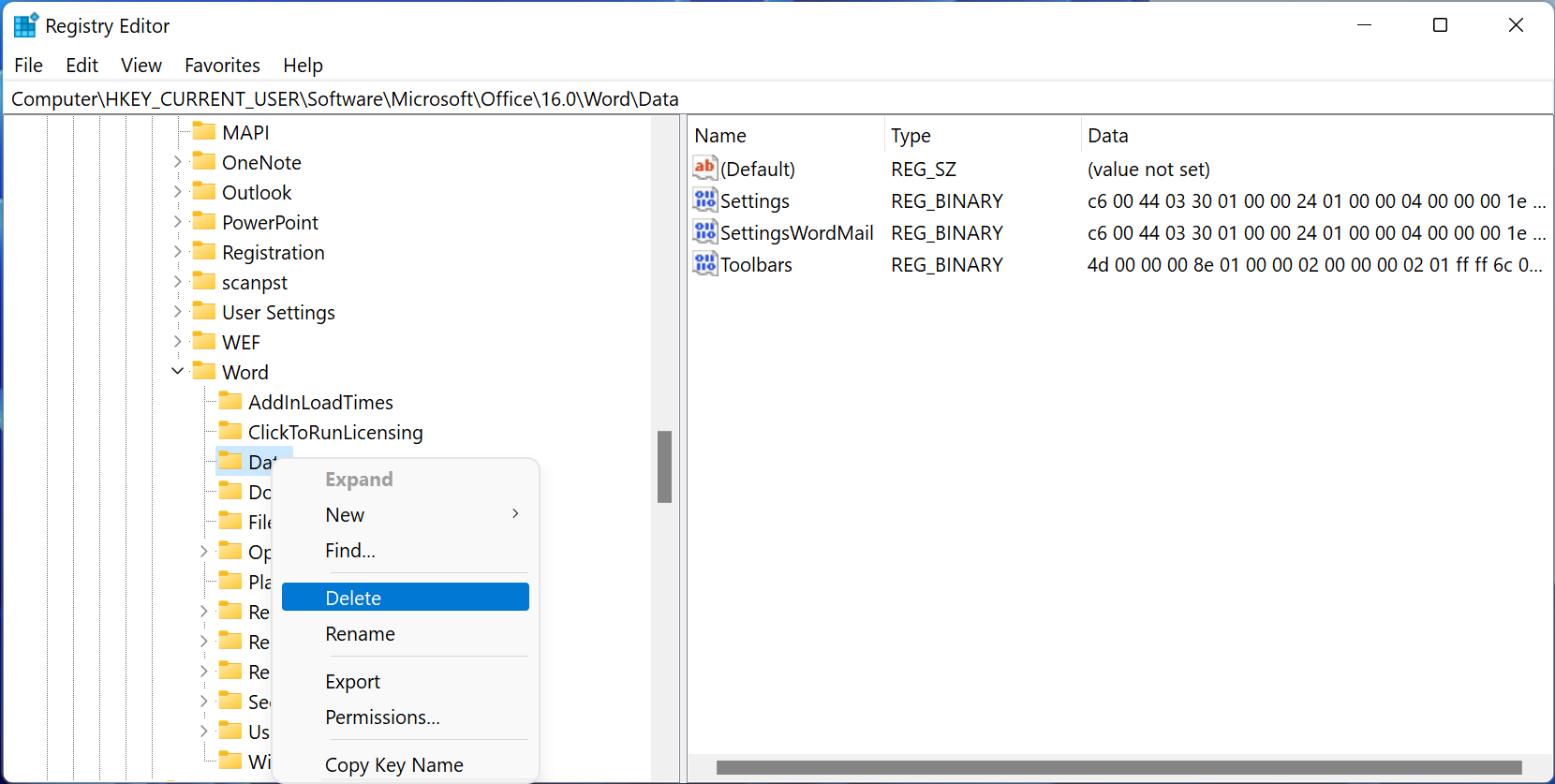The width and height of the screenshot is (1555, 784).
Task: Choose Find... from the context menu
Action: coord(406,551)
